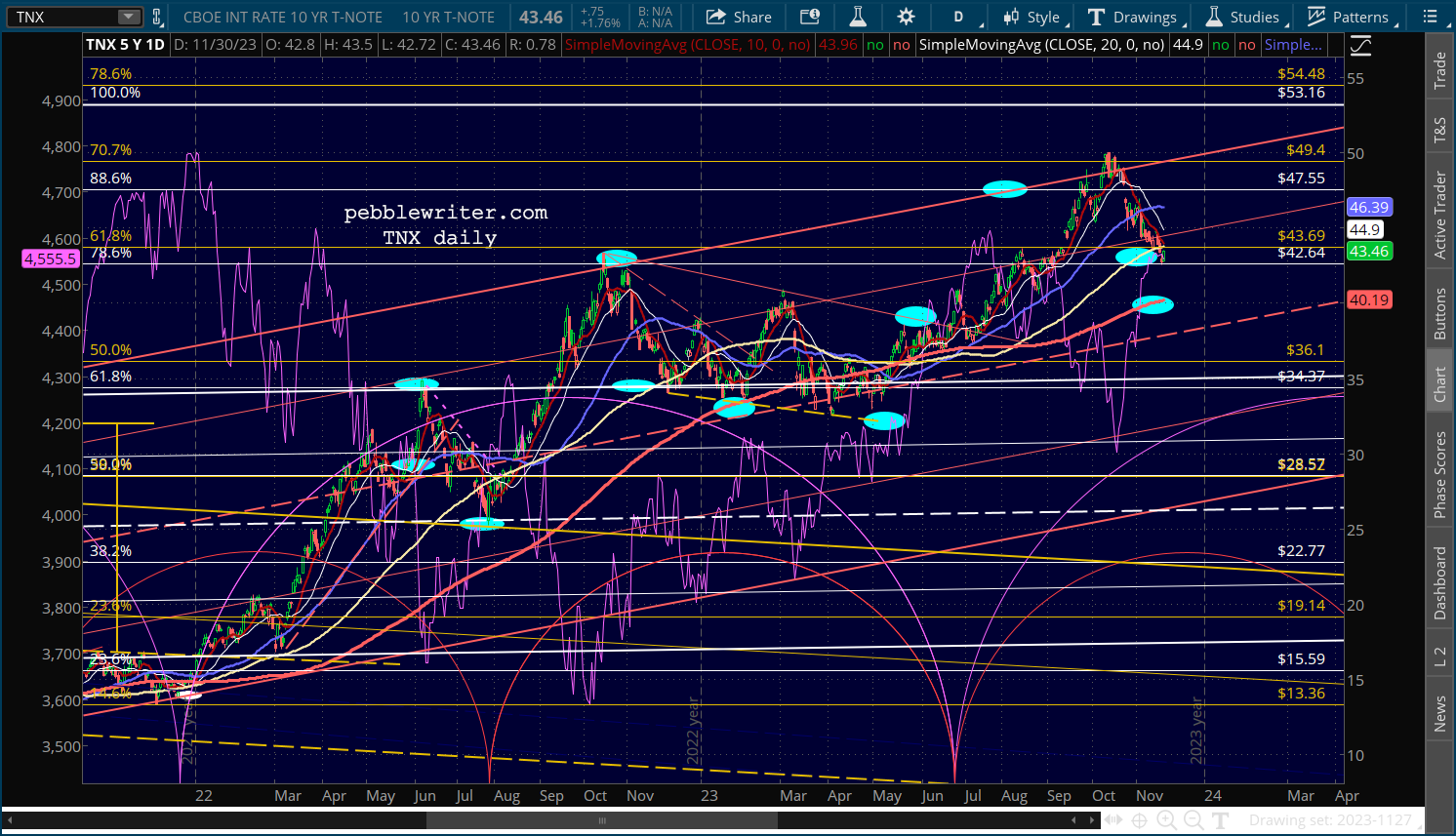The image size is (1456, 836).
Task: Click the truncated purple Simple... study label
Action: pos(1293,45)
